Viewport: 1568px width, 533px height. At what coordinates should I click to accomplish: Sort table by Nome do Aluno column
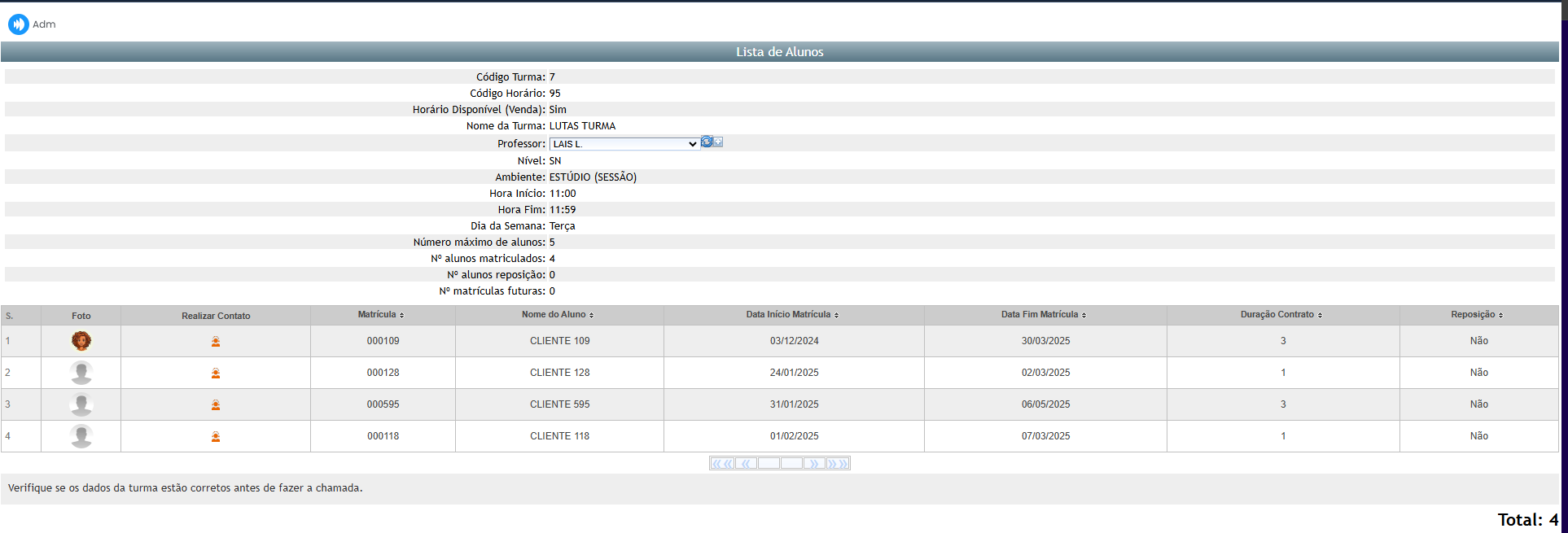click(x=558, y=315)
